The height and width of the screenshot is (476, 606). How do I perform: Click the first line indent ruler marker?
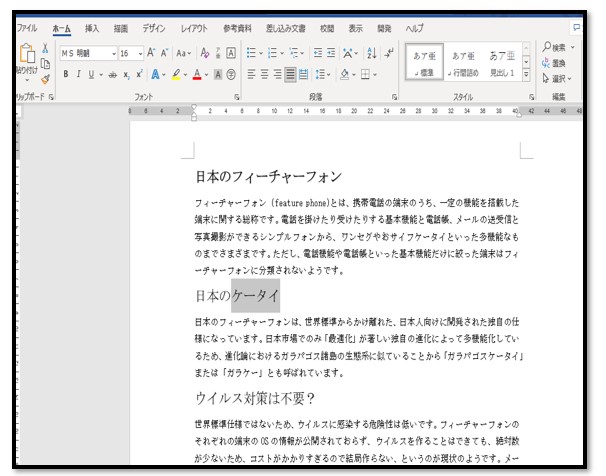pos(194,107)
